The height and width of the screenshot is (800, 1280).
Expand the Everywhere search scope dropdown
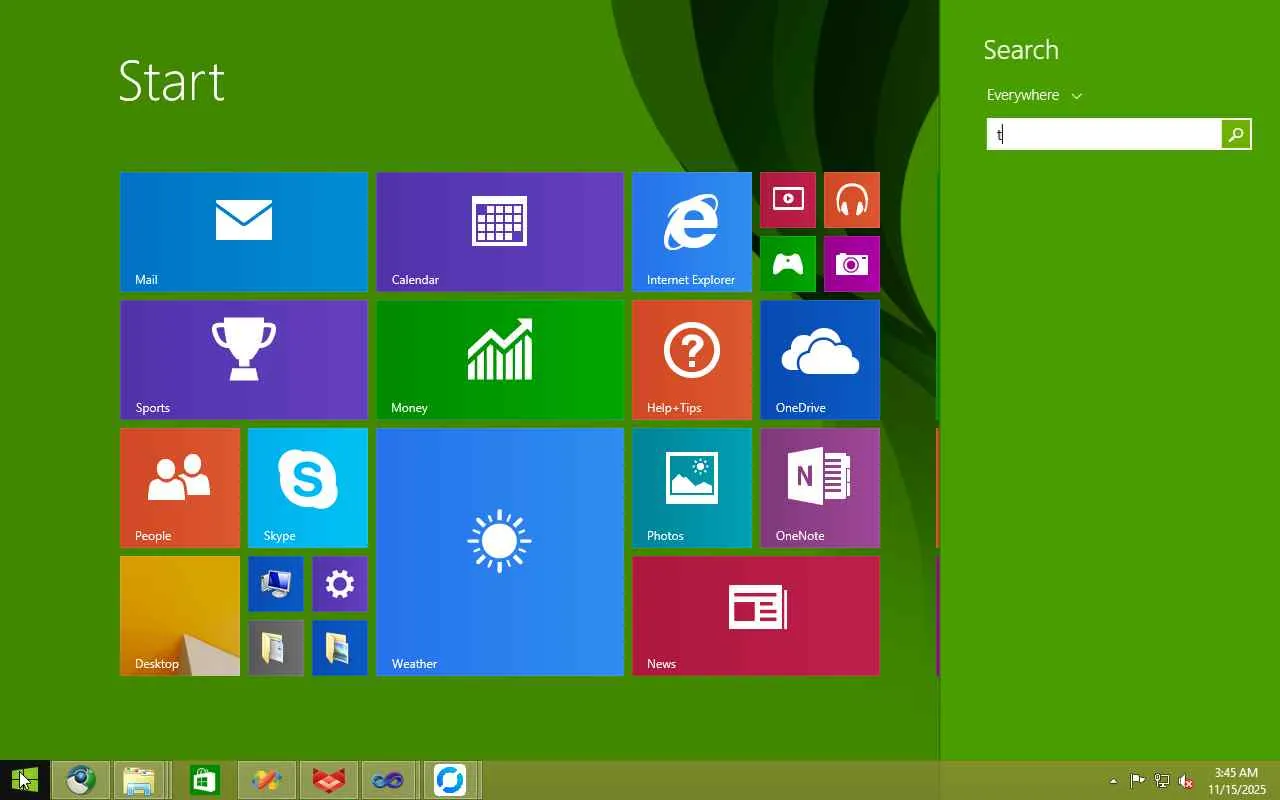click(1034, 95)
